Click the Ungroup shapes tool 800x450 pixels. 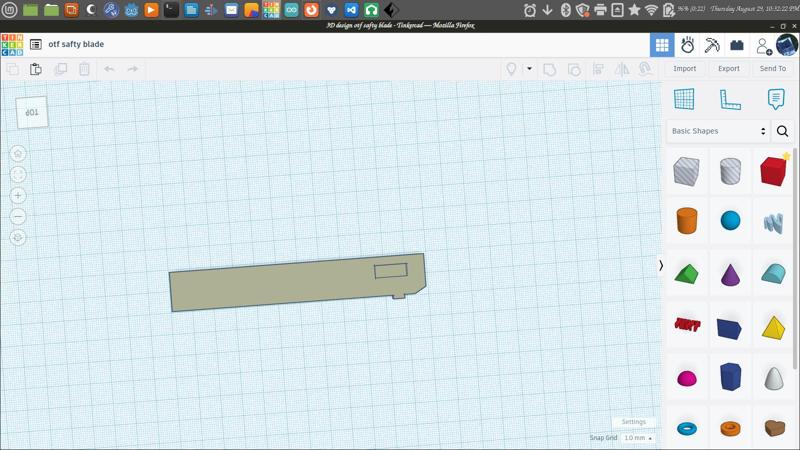(x=574, y=69)
